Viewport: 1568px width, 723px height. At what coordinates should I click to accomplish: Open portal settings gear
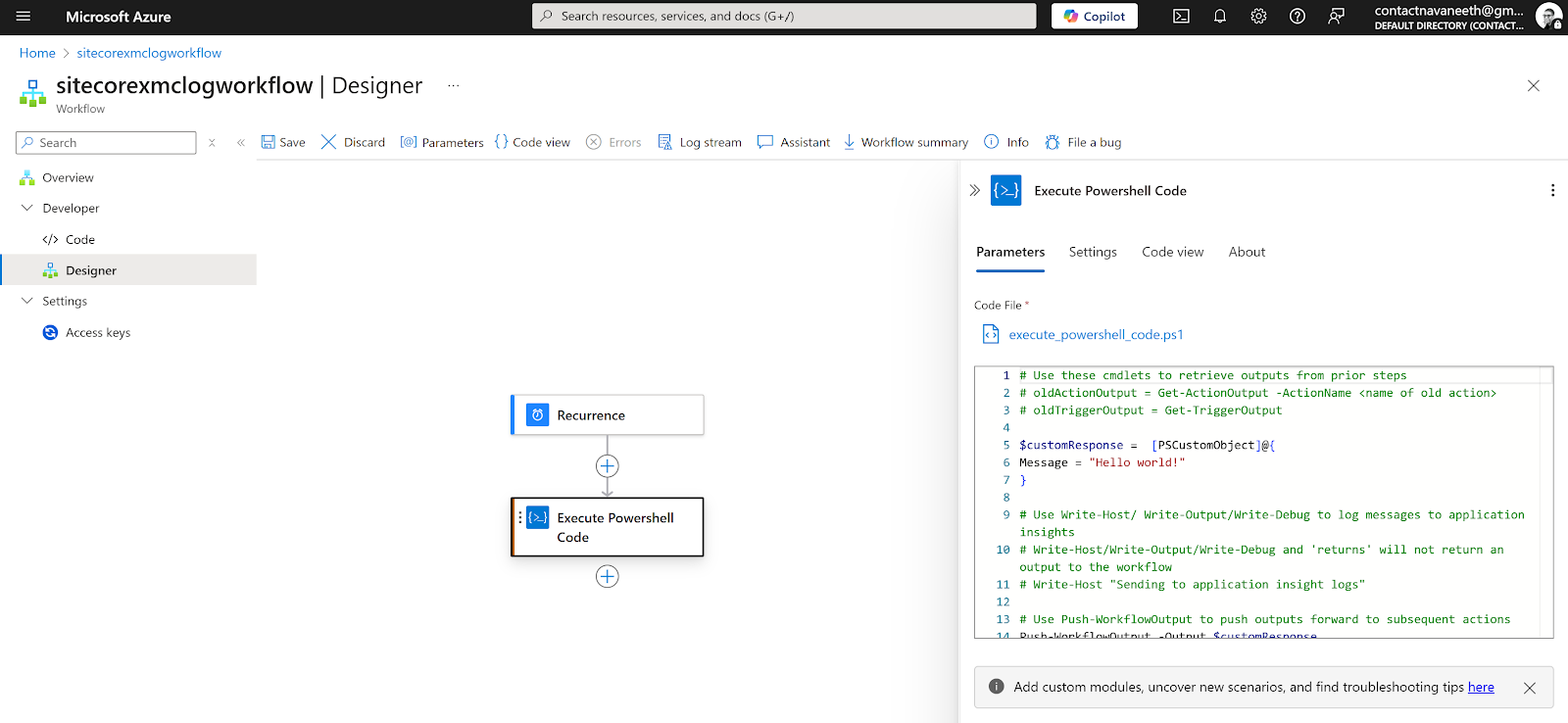click(1258, 17)
